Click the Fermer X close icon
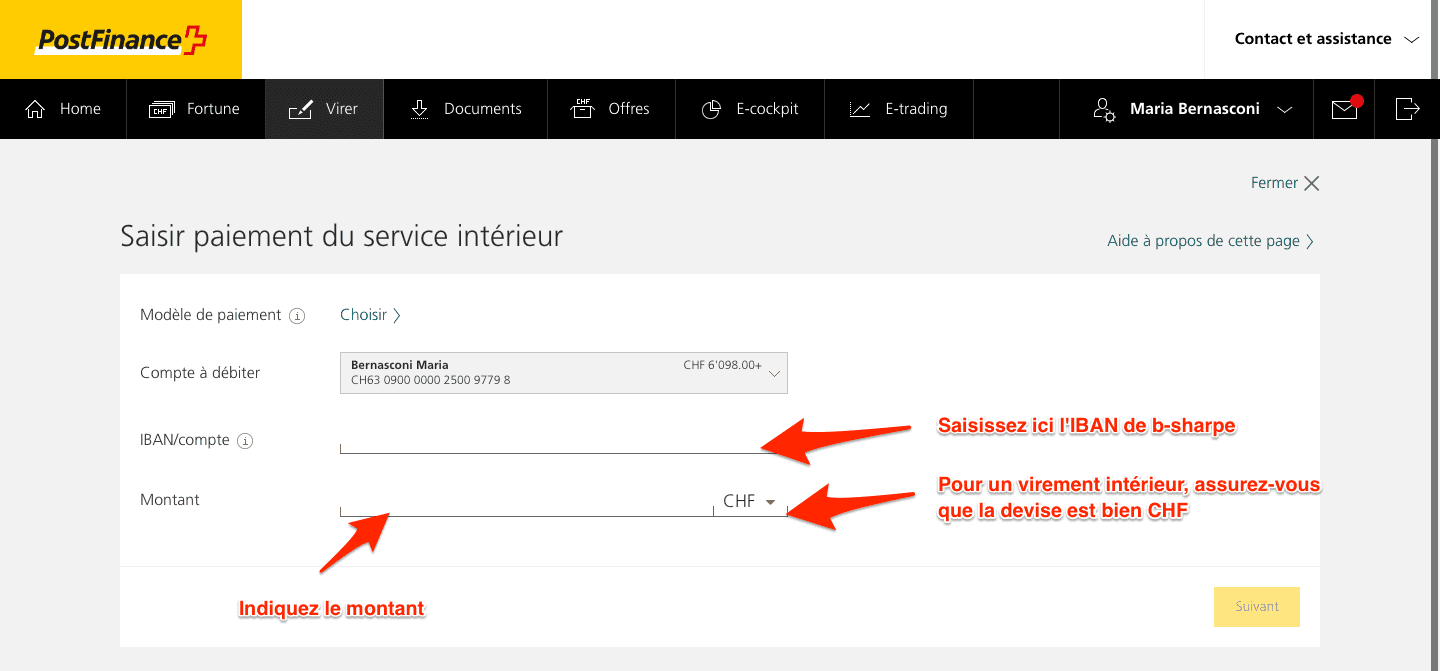Viewport: 1440px width, 671px height. click(1312, 183)
